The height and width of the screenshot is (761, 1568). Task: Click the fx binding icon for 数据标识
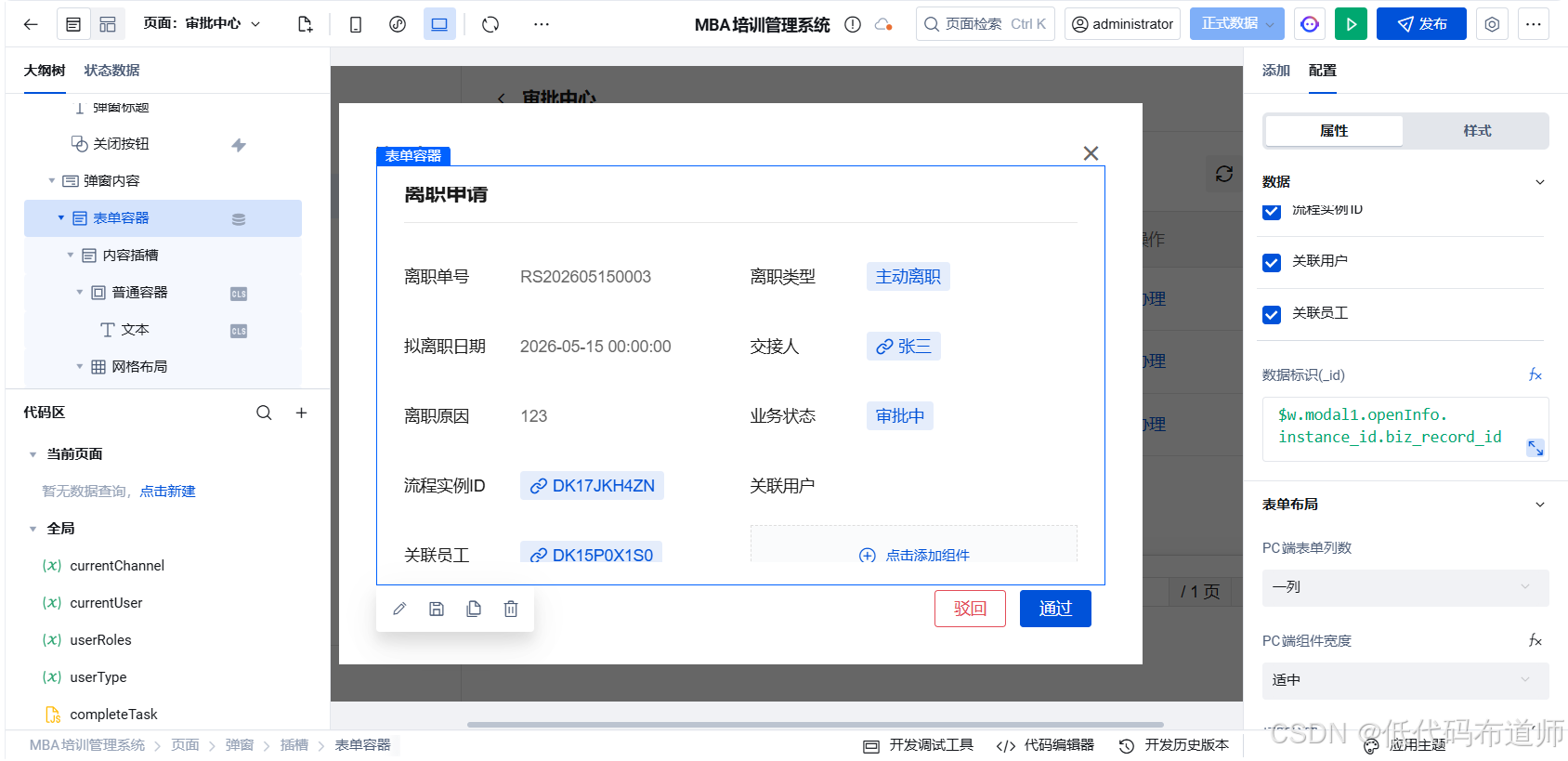[x=1535, y=374]
